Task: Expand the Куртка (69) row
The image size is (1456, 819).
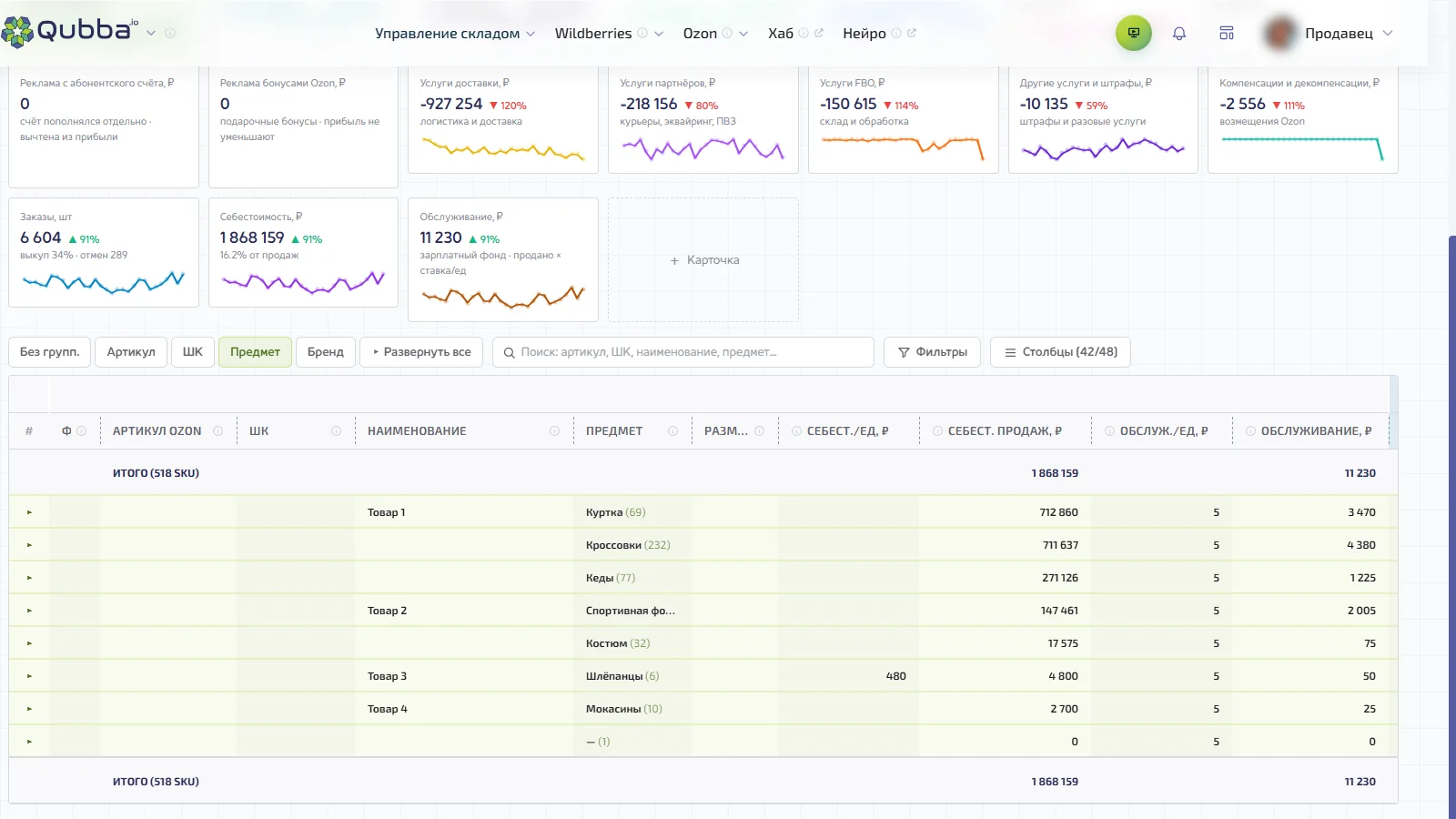Action: tap(29, 512)
